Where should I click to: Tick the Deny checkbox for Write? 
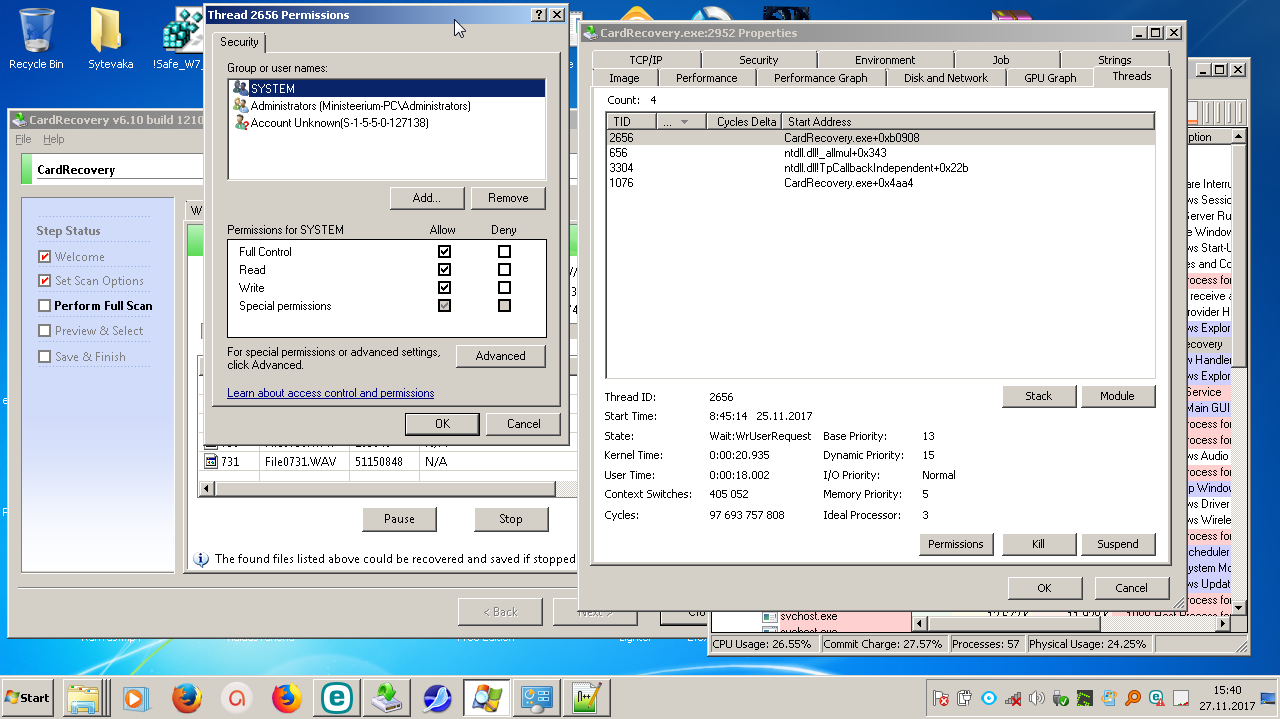coord(504,288)
